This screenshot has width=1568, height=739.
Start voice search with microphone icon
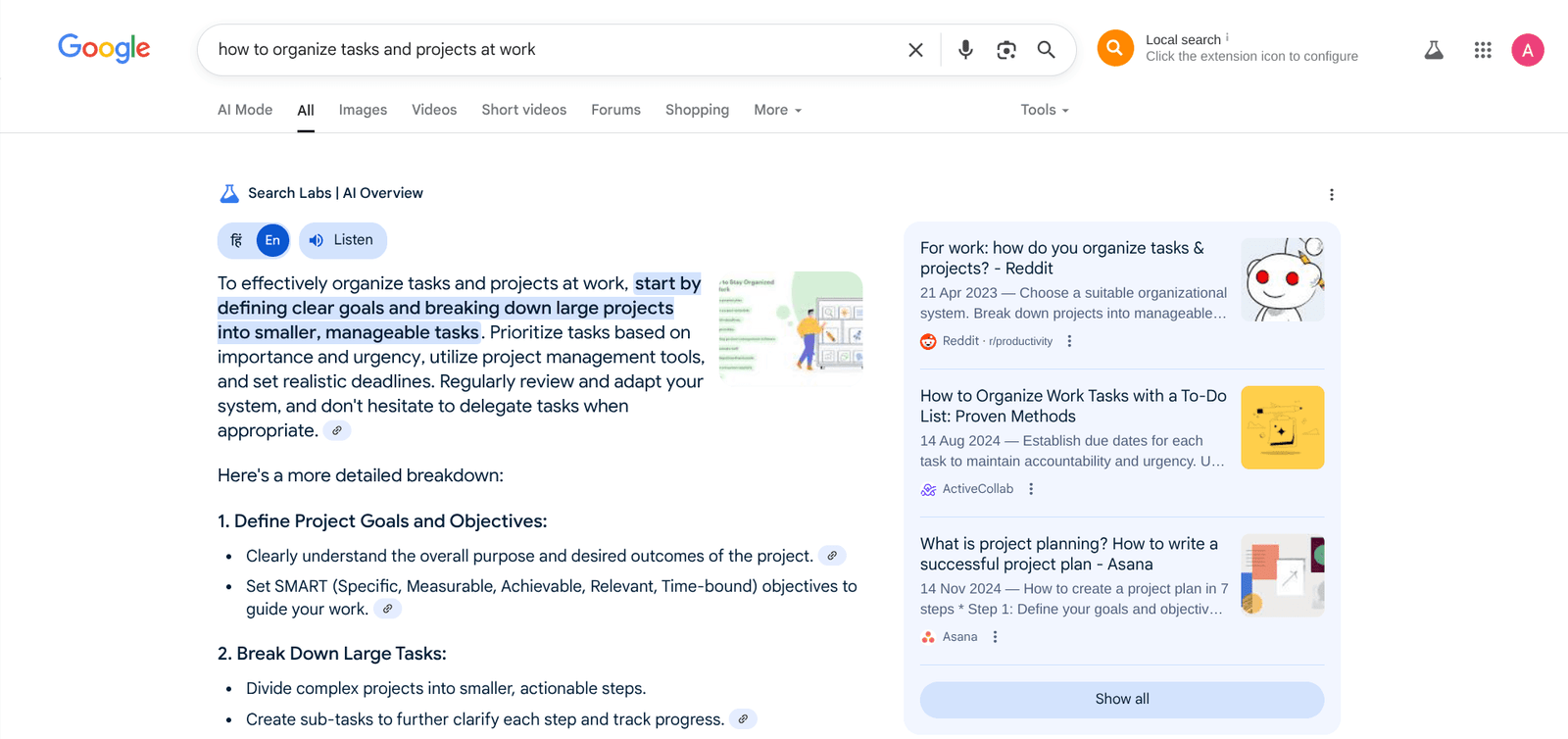coord(965,50)
